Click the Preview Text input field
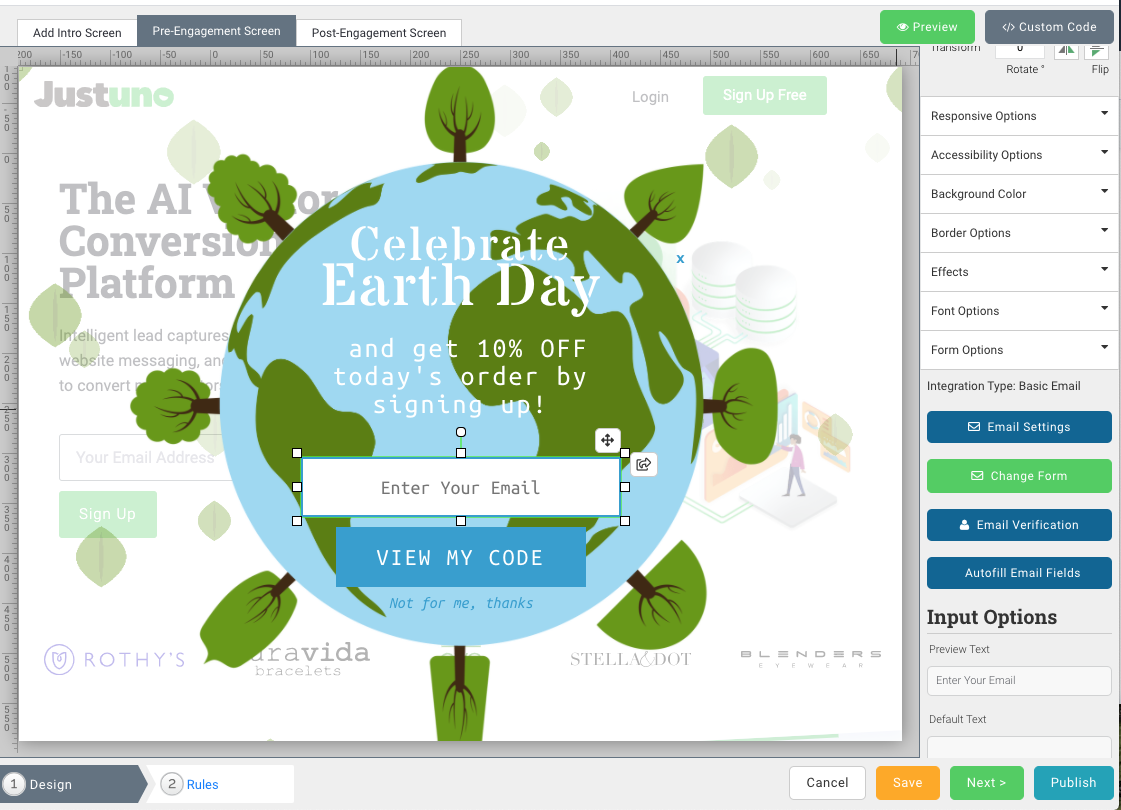The height and width of the screenshot is (810, 1121). (x=1019, y=681)
